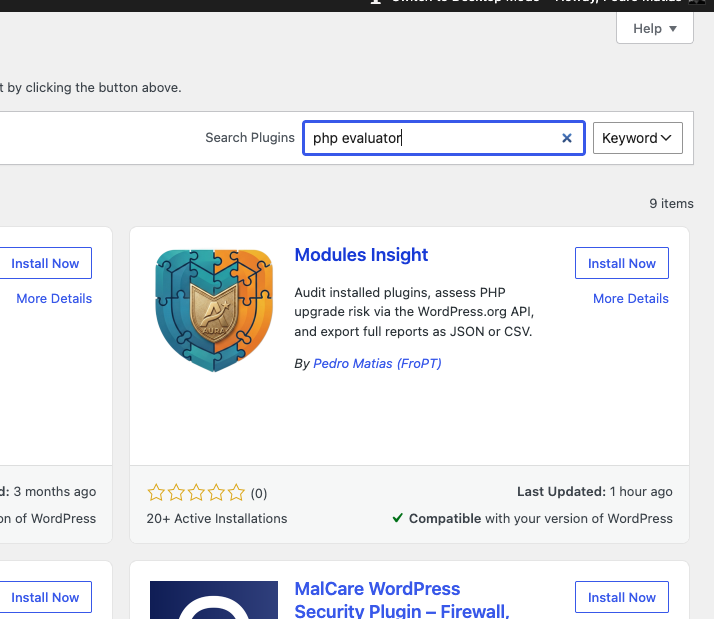Click the 'Search Plugins' label
714x619 pixels.
click(x=250, y=138)
